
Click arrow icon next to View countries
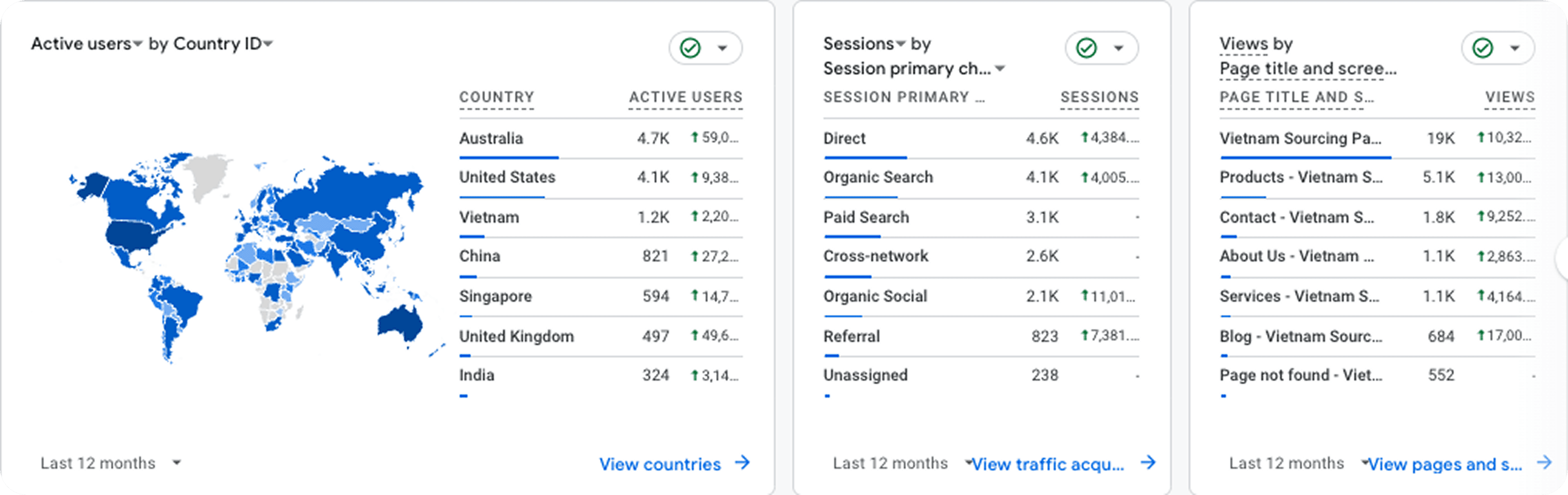pos(742,463)
